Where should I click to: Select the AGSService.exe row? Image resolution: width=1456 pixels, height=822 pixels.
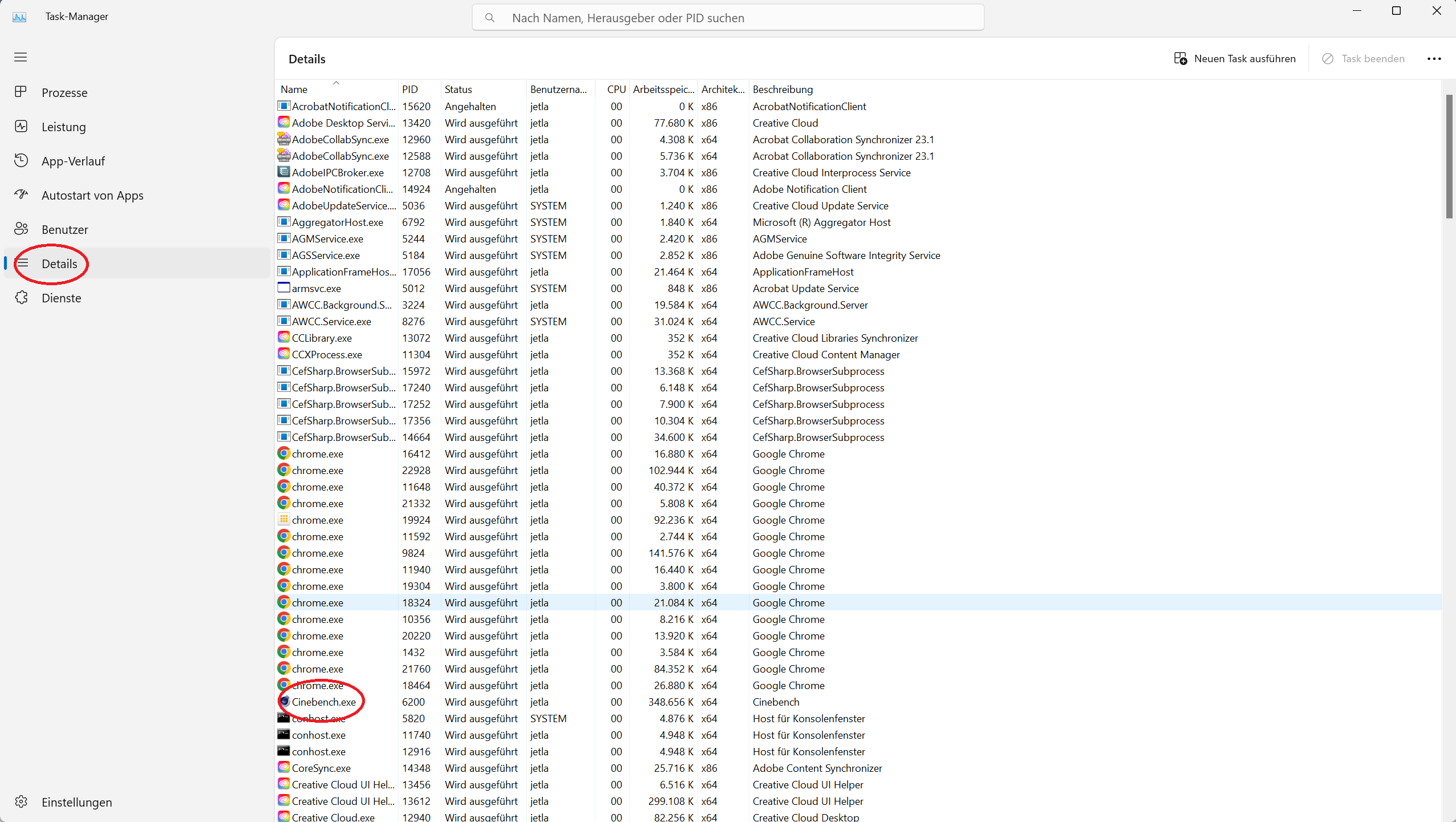[858, 255]
